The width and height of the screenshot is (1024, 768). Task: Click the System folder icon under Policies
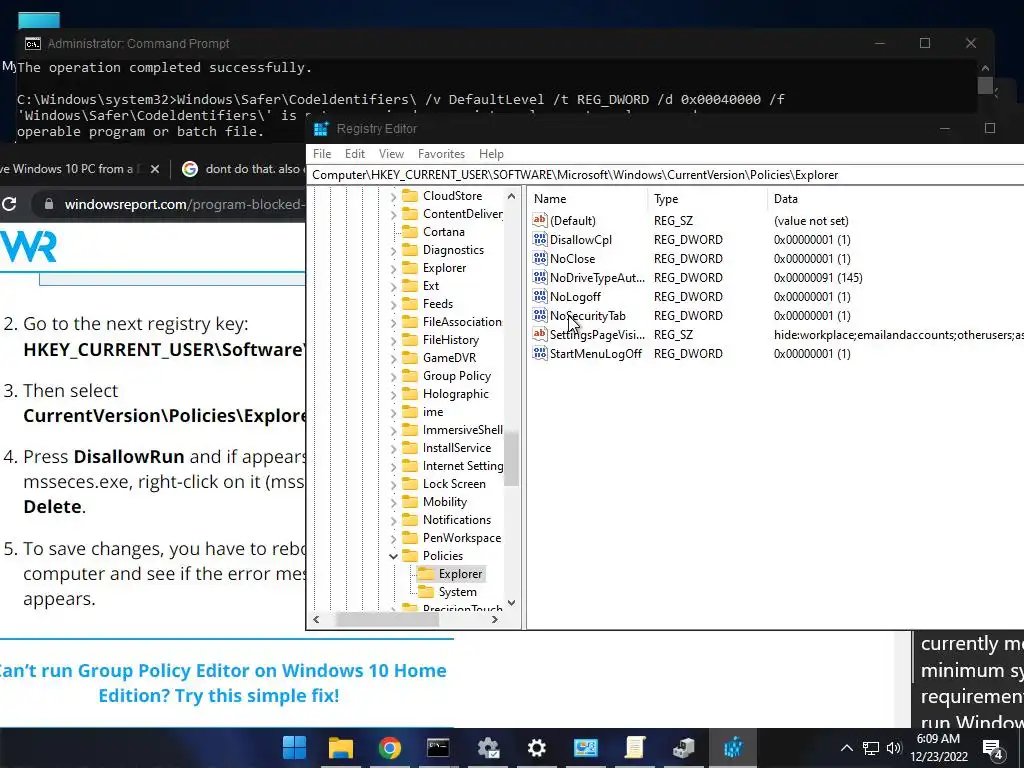426,592
